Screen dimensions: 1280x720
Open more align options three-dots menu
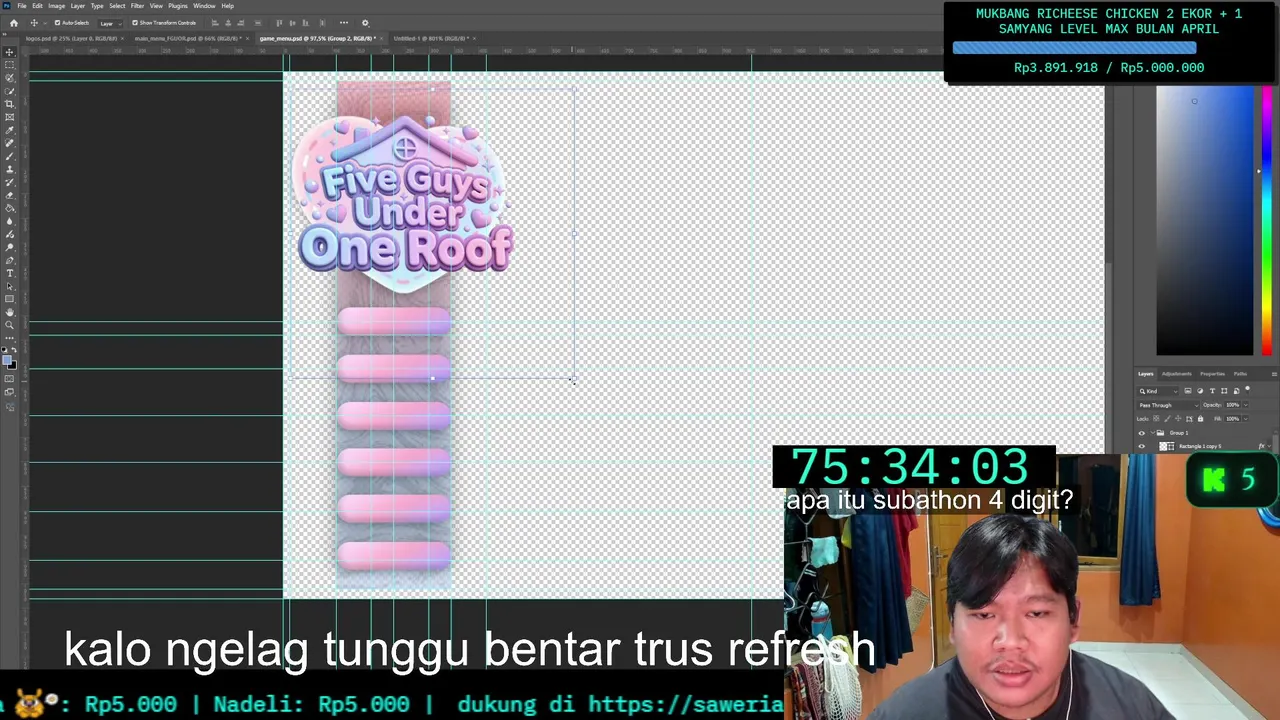coord(344,23)
